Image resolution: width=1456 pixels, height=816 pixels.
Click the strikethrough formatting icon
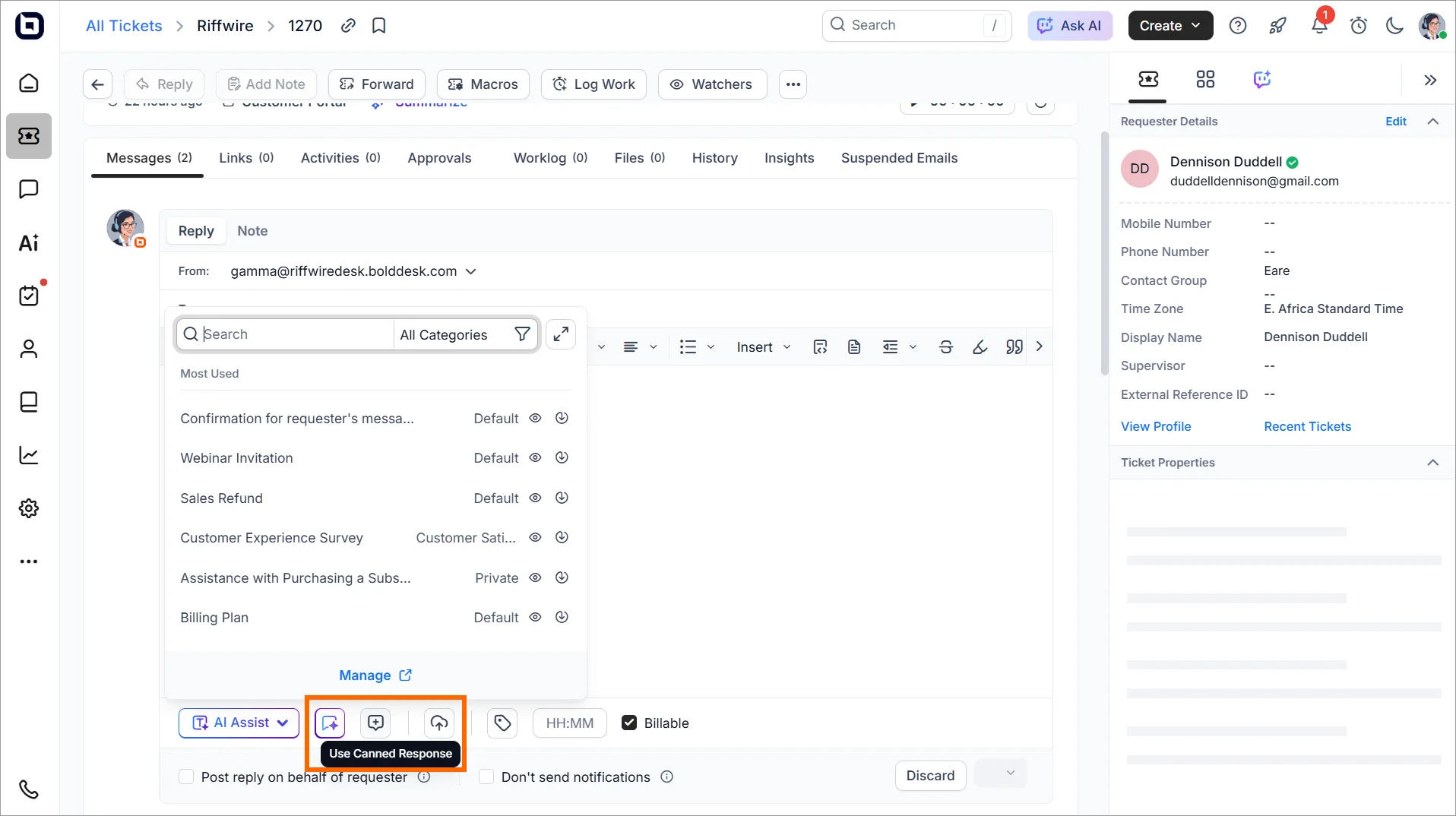point(946,347)
